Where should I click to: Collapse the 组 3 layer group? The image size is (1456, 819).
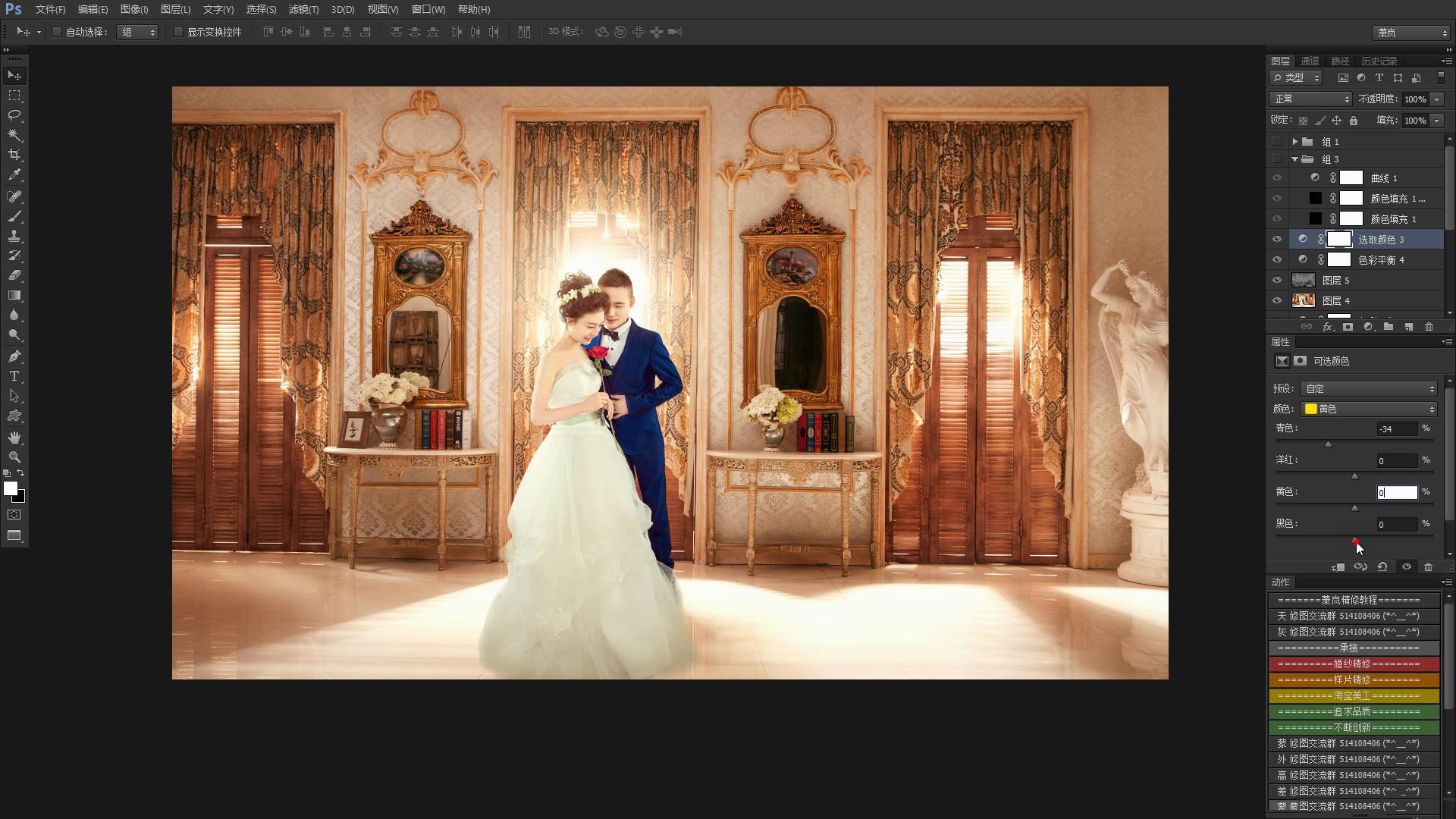[x=1294, y=159]
